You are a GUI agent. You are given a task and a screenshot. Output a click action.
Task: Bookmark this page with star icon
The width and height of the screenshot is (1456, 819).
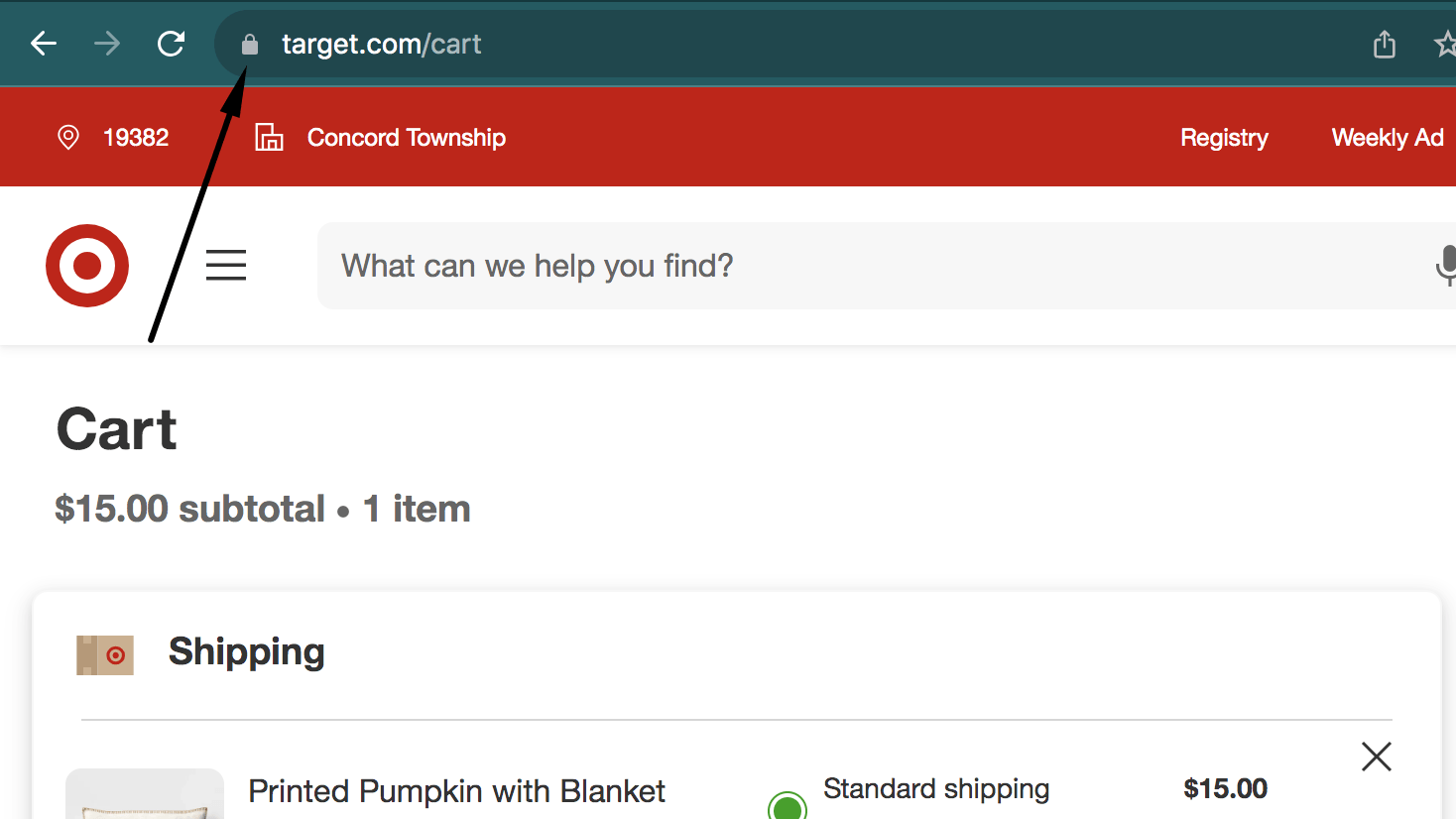(1445, 44)
